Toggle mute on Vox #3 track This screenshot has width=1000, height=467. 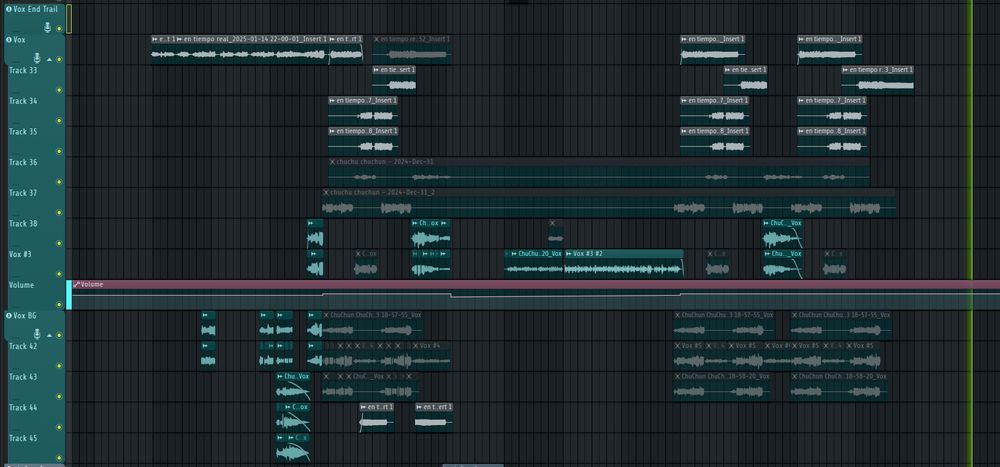point(59,274)
